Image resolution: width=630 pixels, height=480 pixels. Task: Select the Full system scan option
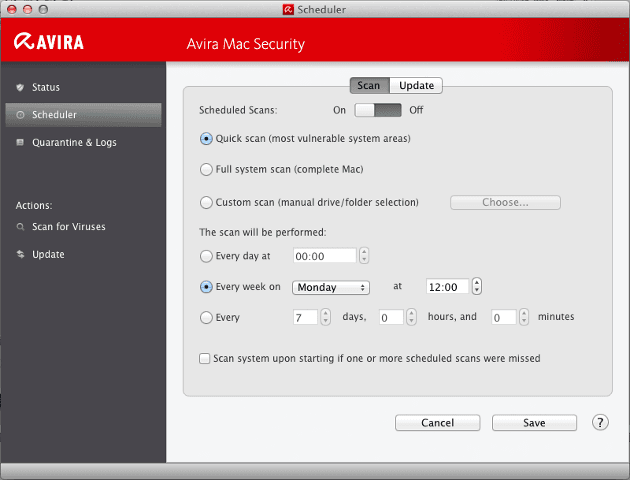pos(207,170)
